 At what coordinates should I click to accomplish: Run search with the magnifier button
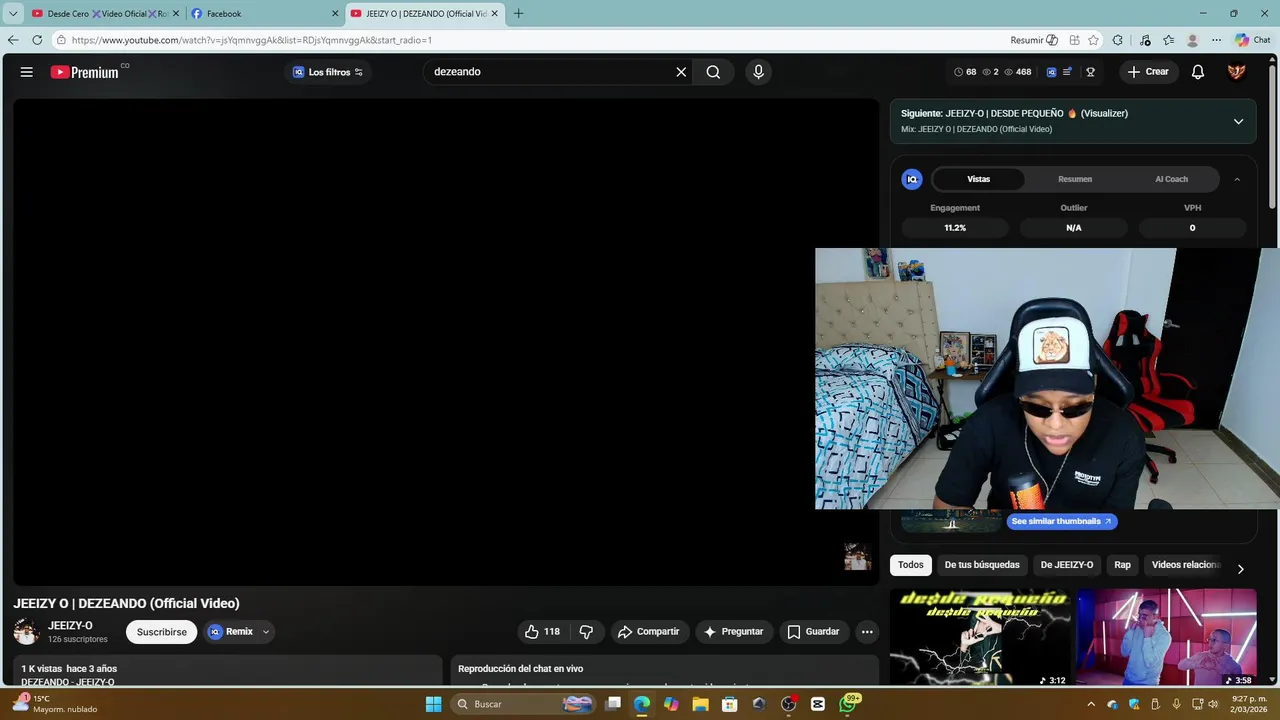[x=713, y=72]
